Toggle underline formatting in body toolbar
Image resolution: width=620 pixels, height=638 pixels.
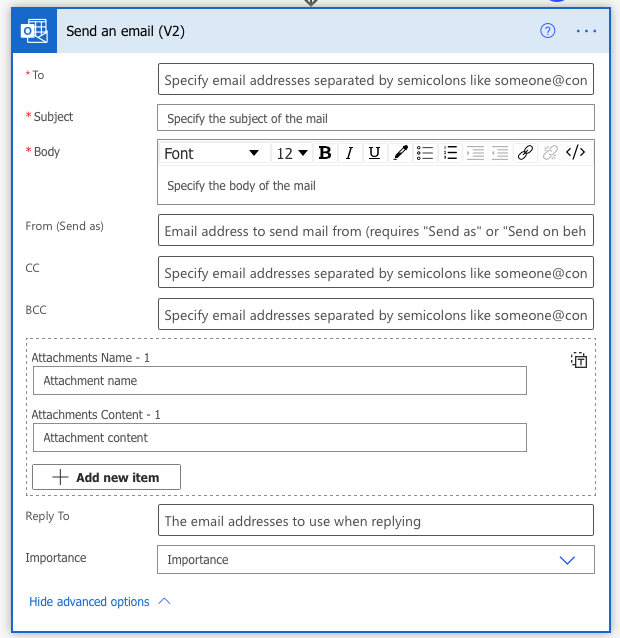[x=374, y=153]
